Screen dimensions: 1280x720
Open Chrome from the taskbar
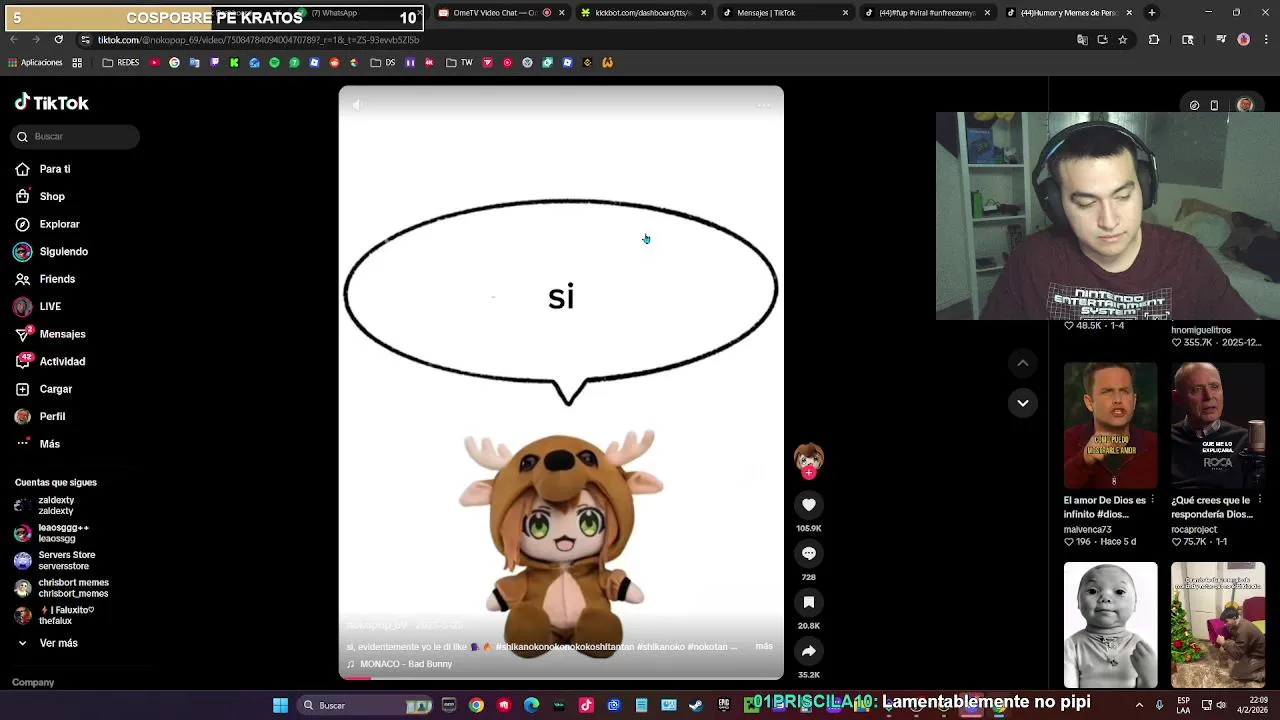(x=476, y=705)
